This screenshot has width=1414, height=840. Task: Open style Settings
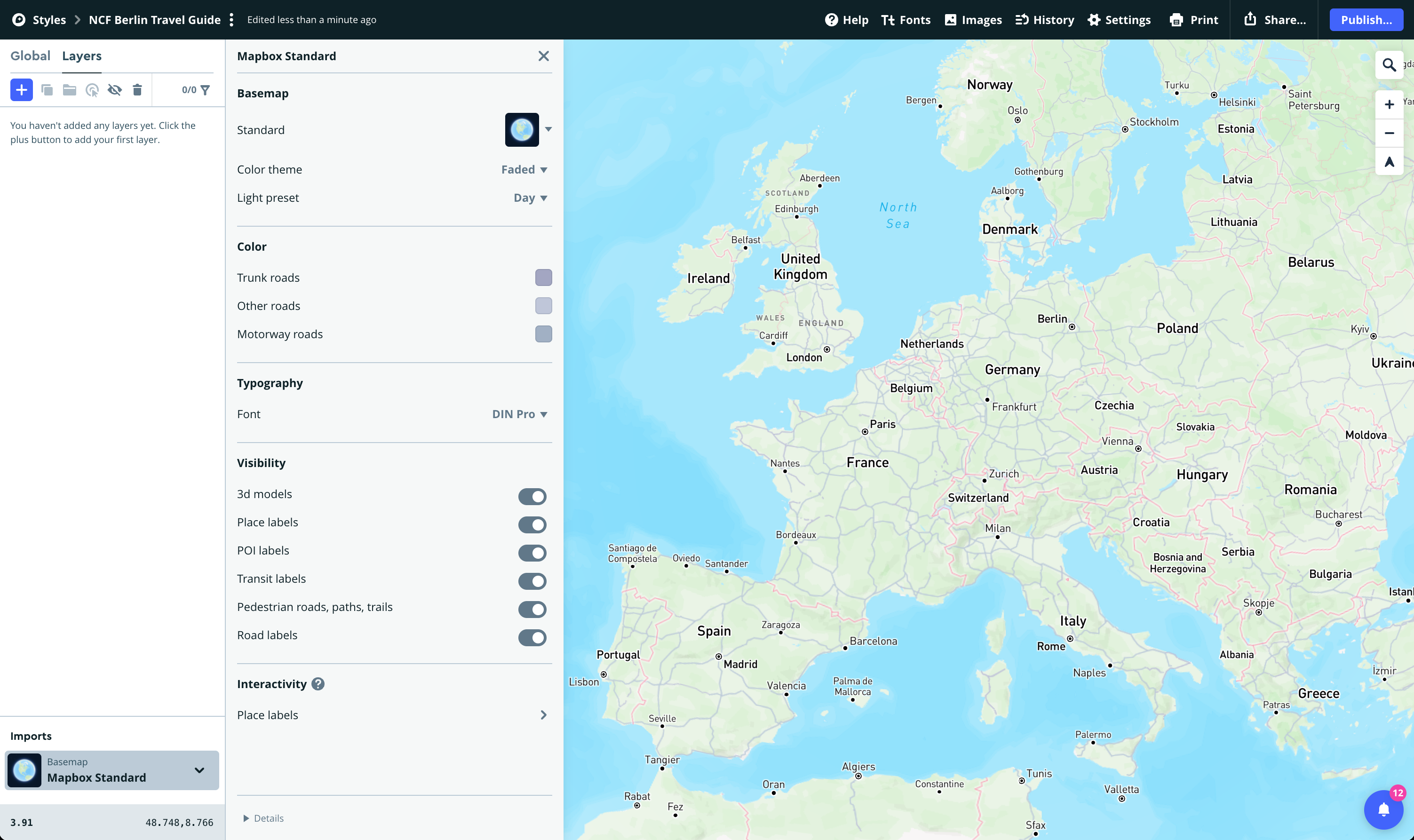point(1119,20)
